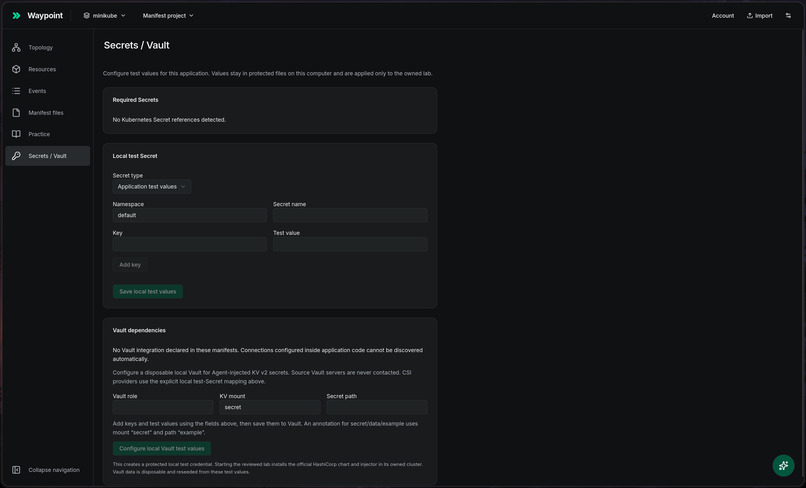Image resolution: width=806 pixels, height=488 pixels.
Task: Click the Practice book icon
Action: [x=16, y=134]
